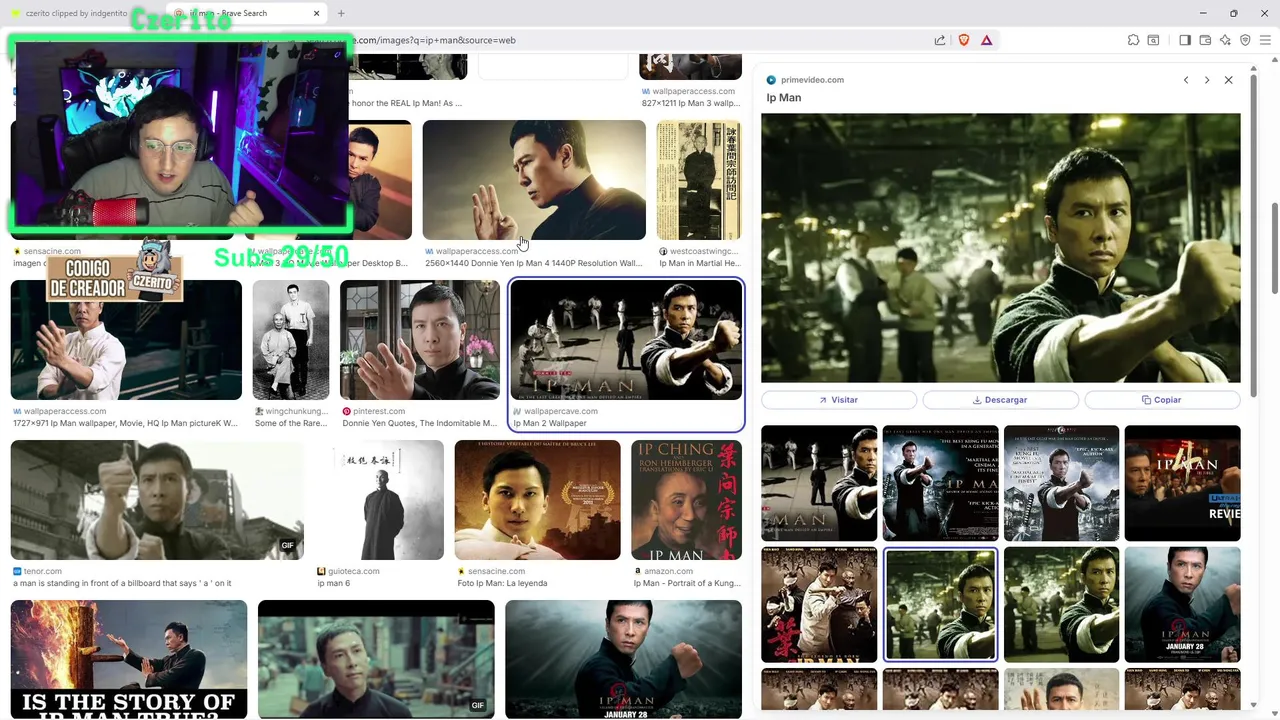Image resolution: width=1280 pixels, height=720 pixels.
Task: Click the Brave VPN shield icon
Action: pyautogui.click(x=1245, y=40)
